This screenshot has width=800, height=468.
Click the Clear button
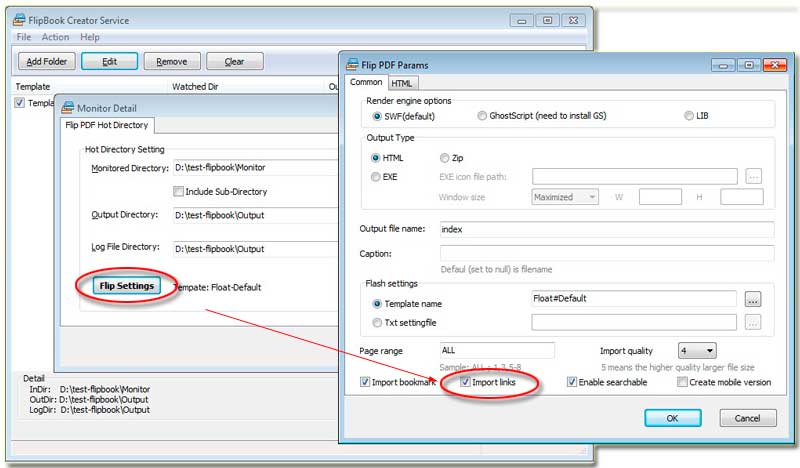pos(235,61)
